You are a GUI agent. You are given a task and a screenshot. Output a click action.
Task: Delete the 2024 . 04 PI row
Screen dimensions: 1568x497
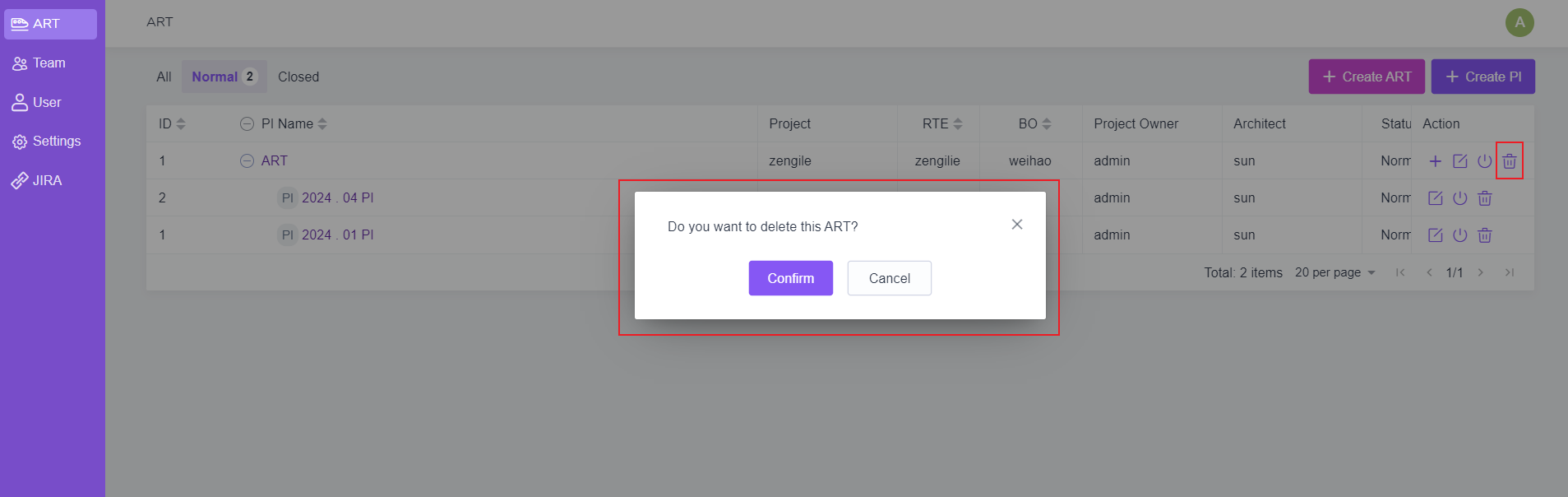coord(1484,198)
